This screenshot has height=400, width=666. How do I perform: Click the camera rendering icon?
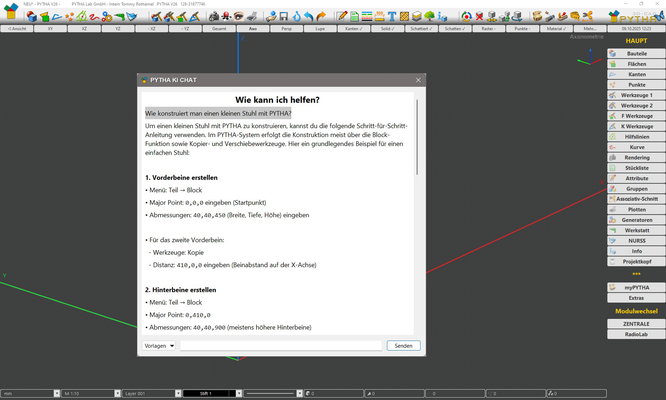pos(214,17)
